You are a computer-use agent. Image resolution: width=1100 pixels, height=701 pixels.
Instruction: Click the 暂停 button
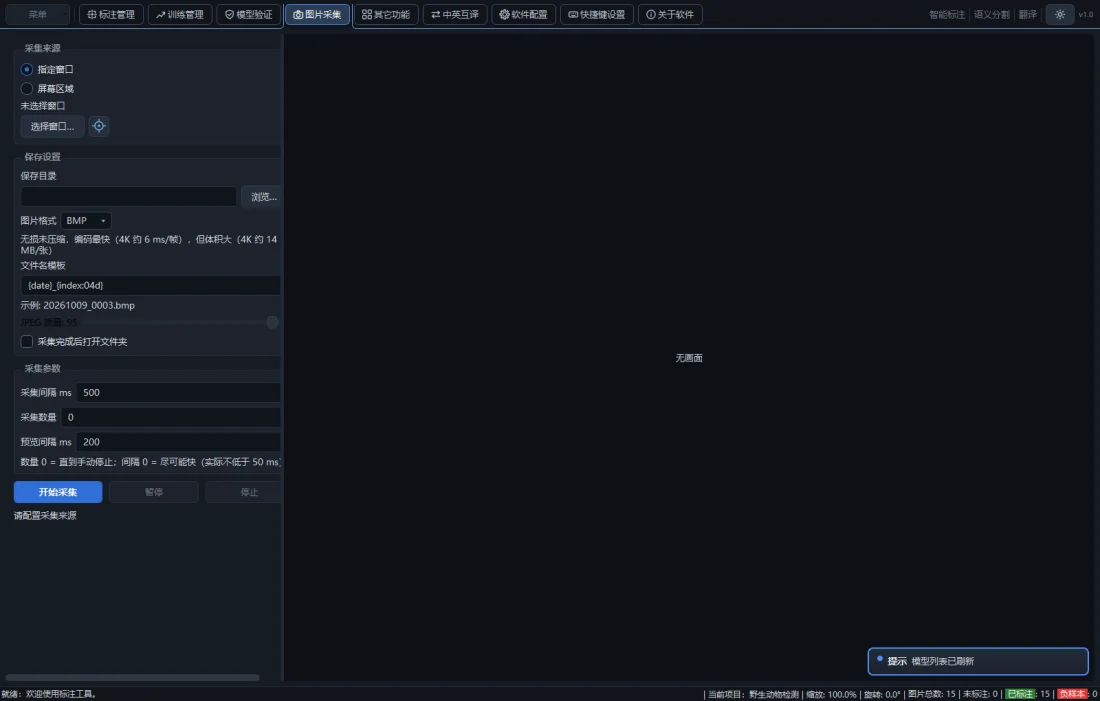point(154,492)
